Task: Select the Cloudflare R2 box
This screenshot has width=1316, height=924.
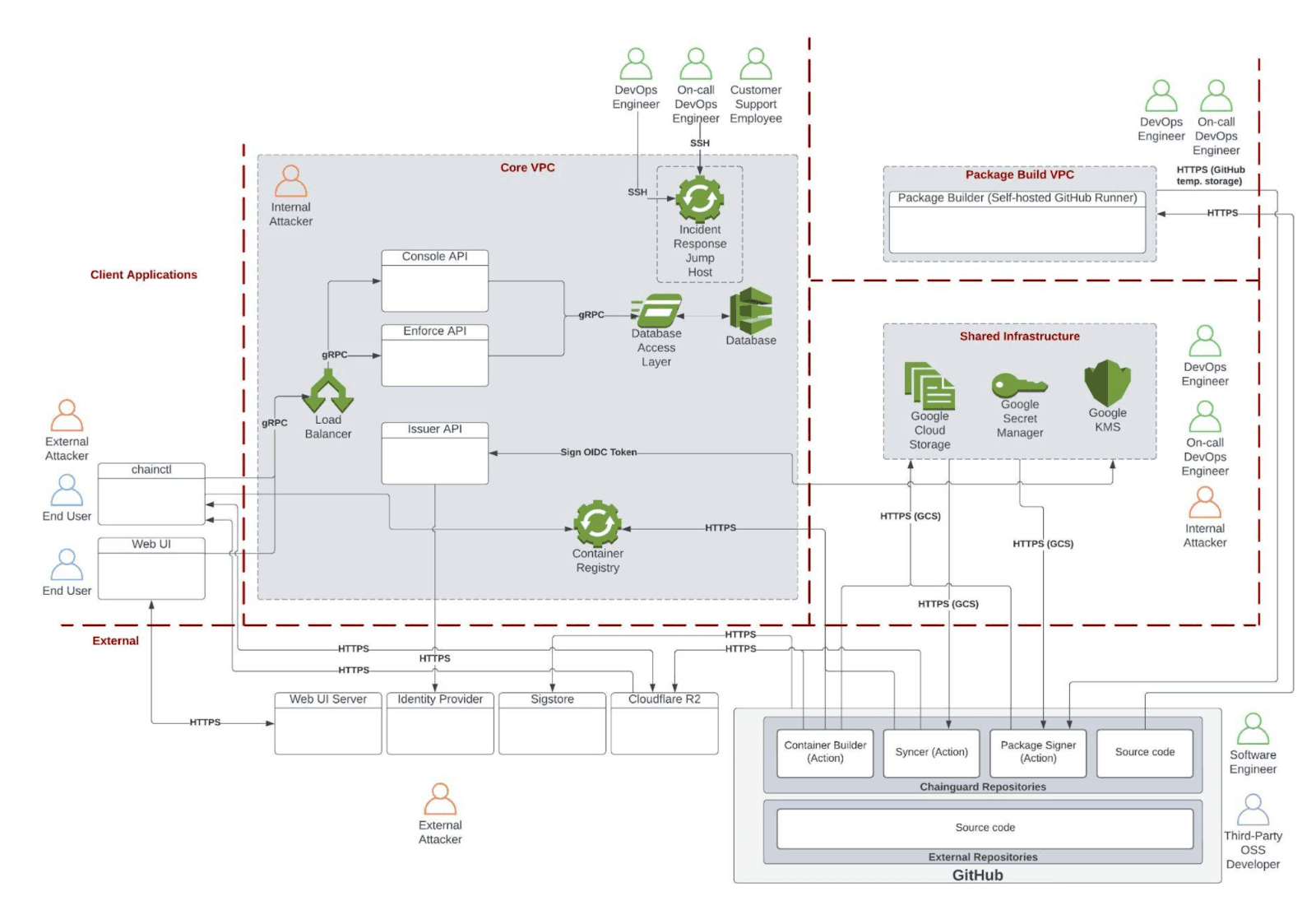Action: click(x=665, y=723)
